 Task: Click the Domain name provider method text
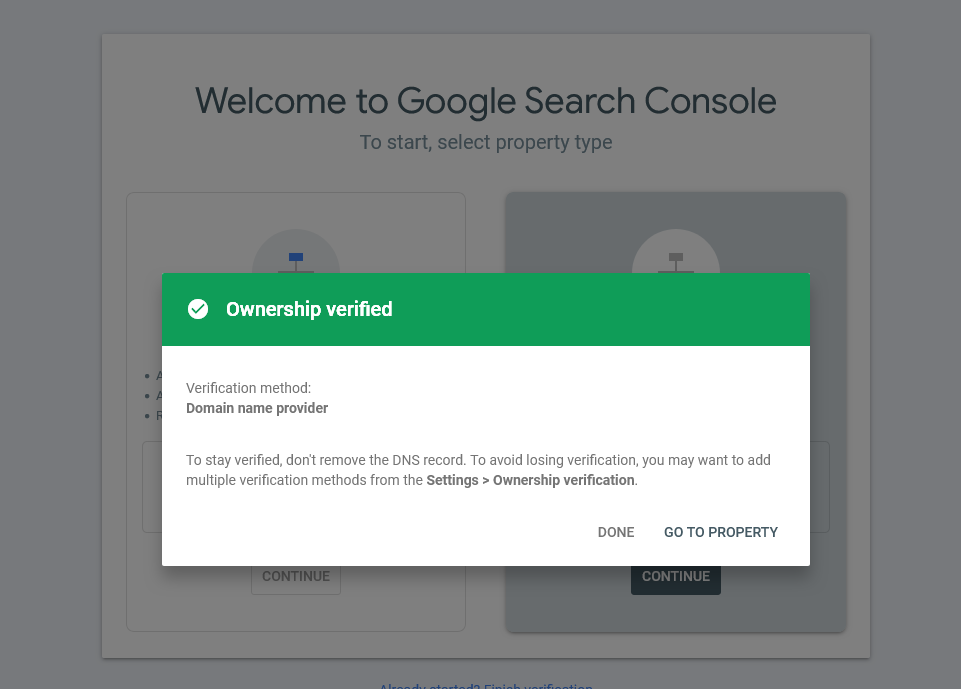tap(257, 408)
